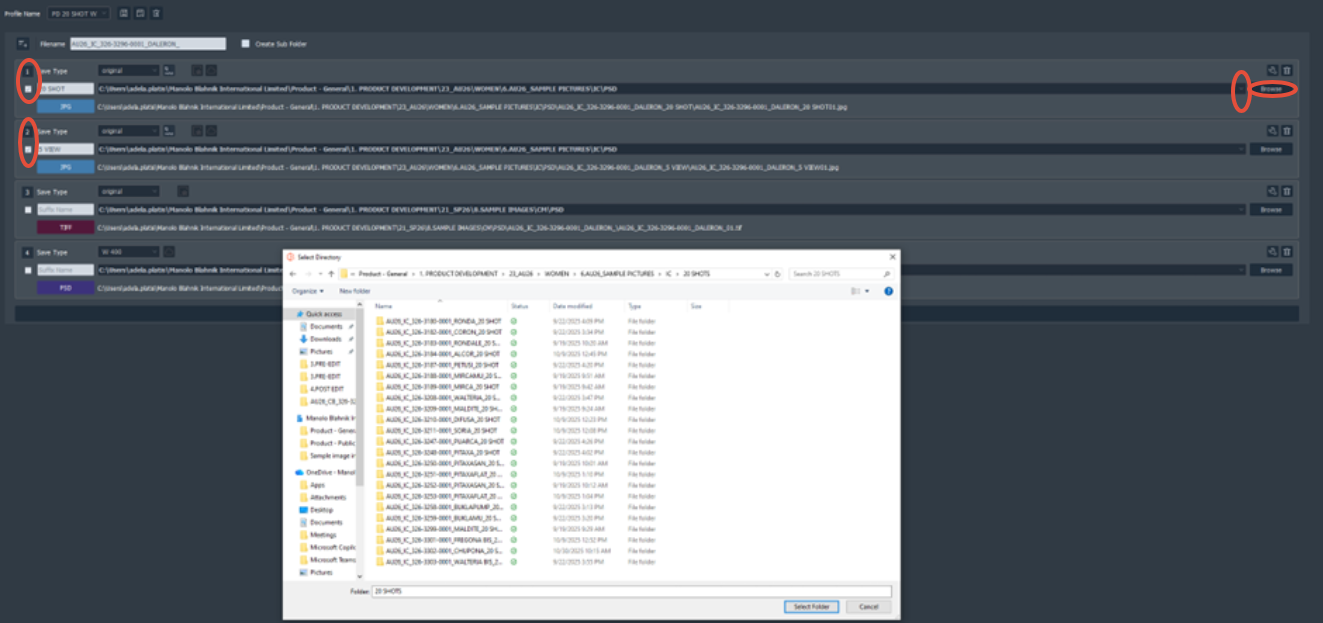This screenshot has height=623, width=1323.
Task: Duplicate save row 2 with its copy icon
Action: coord(1272,131)
